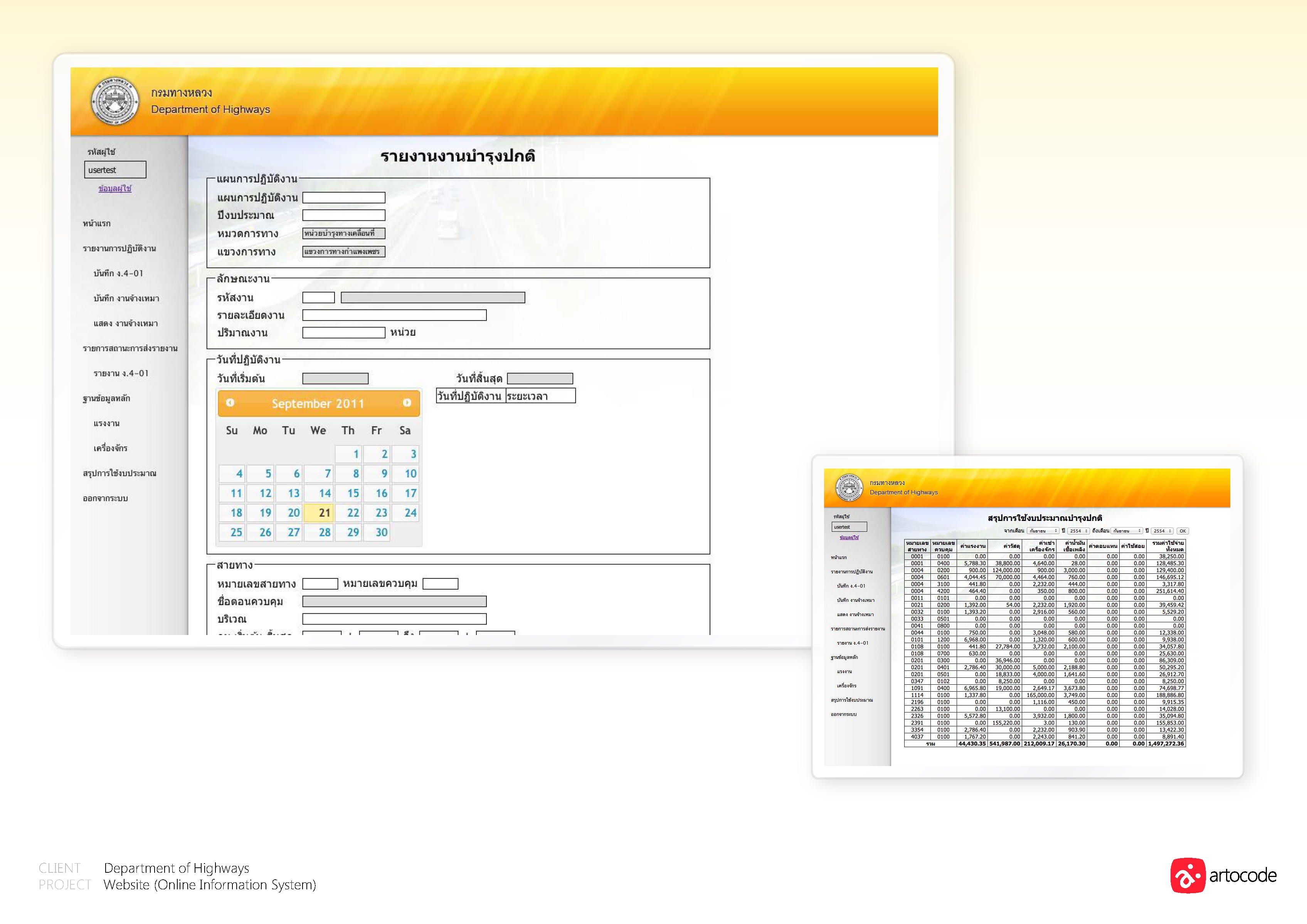Open สรุปการใช้งบประมาณ in summary window sidebar
The image size is (1307, 924).
[x=851, y=701]
